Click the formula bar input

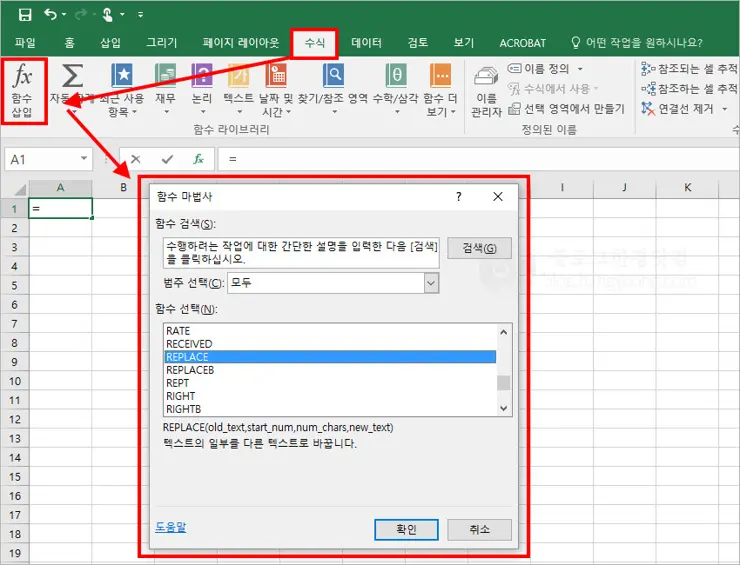click(x=479, y=159)
